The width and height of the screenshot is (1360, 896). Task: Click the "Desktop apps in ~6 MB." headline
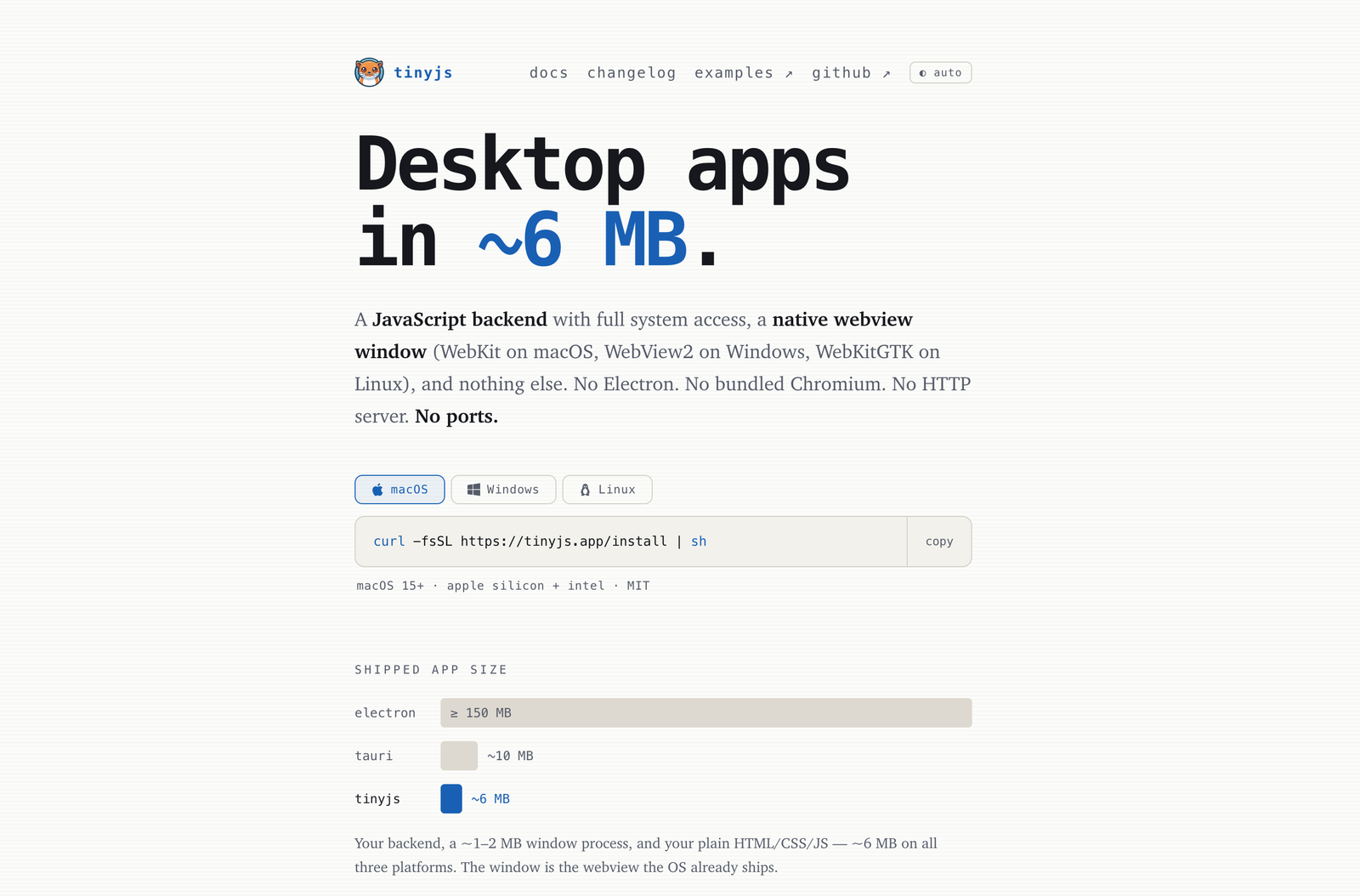pyautogui.click(x=603, y=202)
